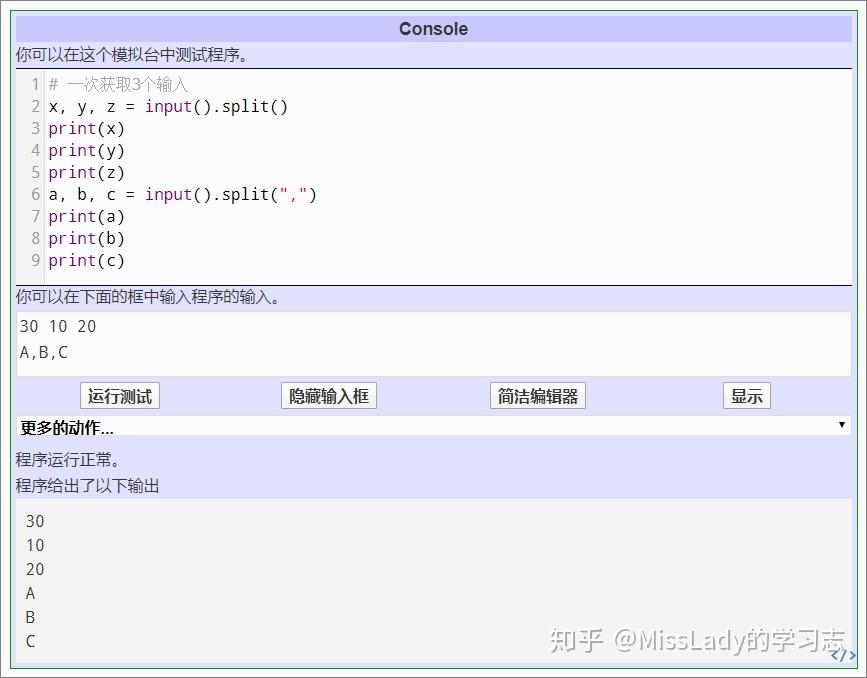Viewport: 867px width, 678px height.
Task: Select the print(x) statement on line 3
Action: (x=87, y=128)
